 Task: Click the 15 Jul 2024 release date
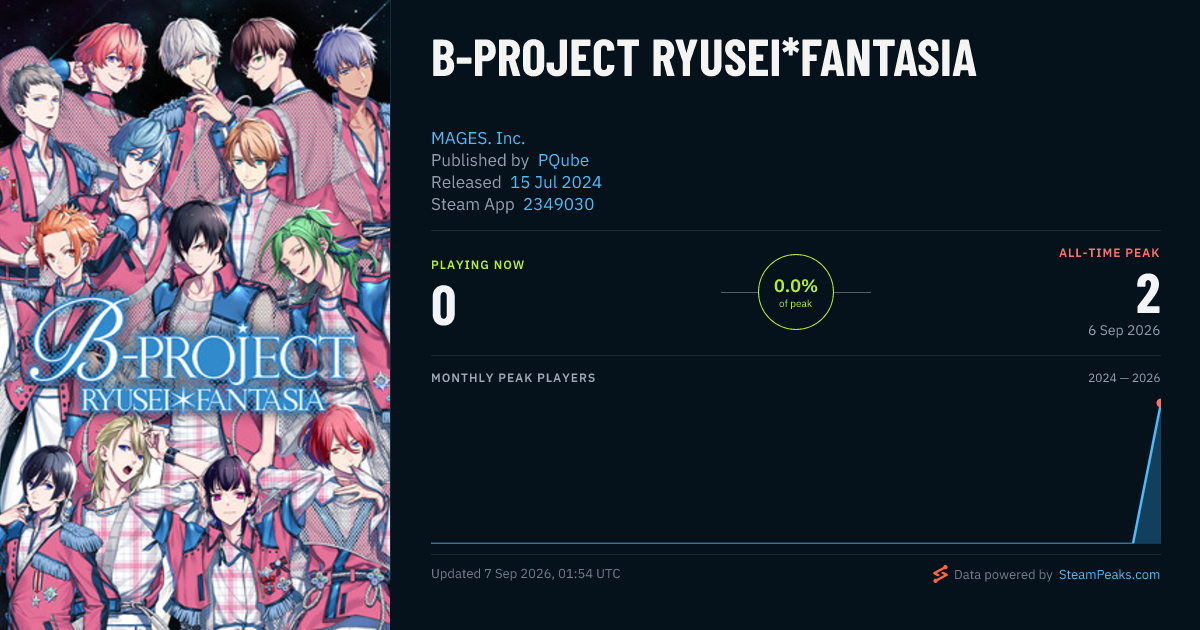tap(556, 182)
